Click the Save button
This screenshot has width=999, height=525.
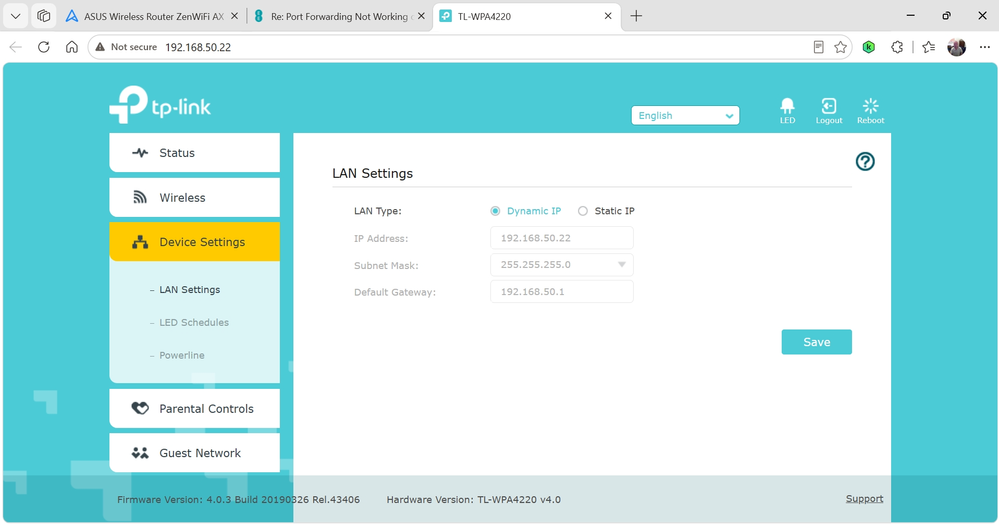point(816,342)
